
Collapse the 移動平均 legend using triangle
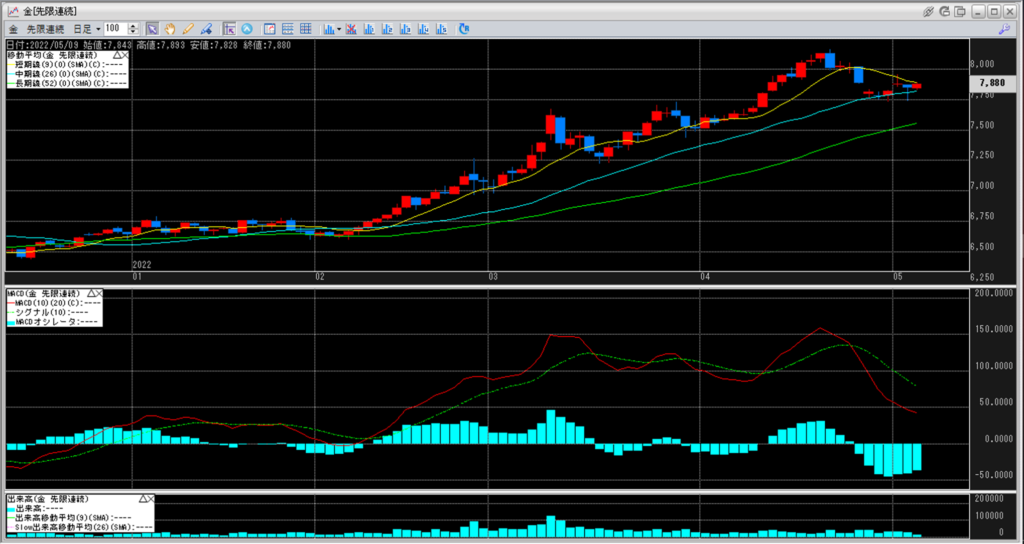(x=115, y=54)
